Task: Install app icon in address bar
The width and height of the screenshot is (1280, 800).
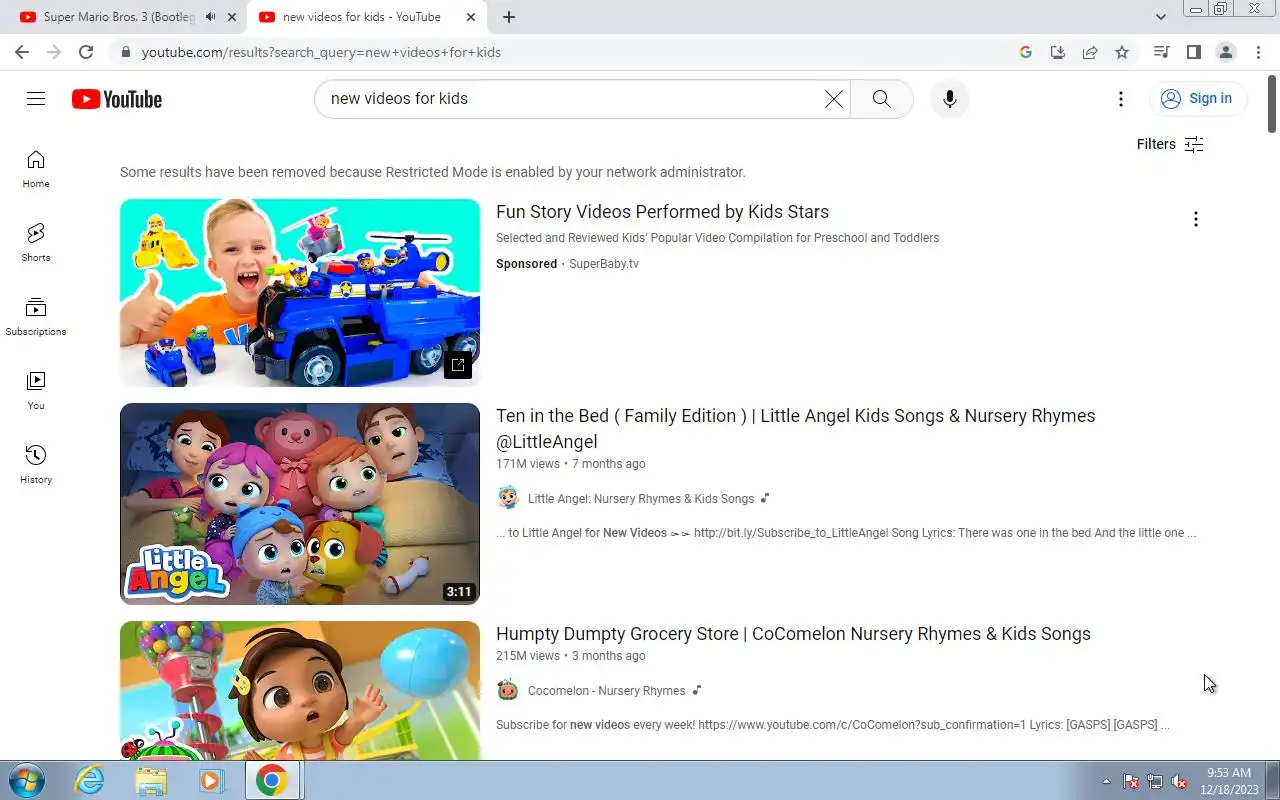Action: (x=1058, y=52)
